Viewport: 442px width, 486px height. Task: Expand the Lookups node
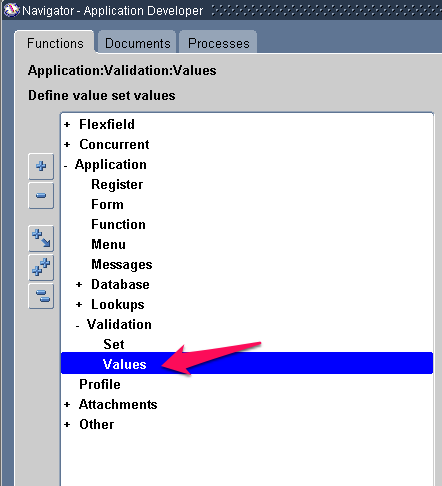(x=79, y=305)
